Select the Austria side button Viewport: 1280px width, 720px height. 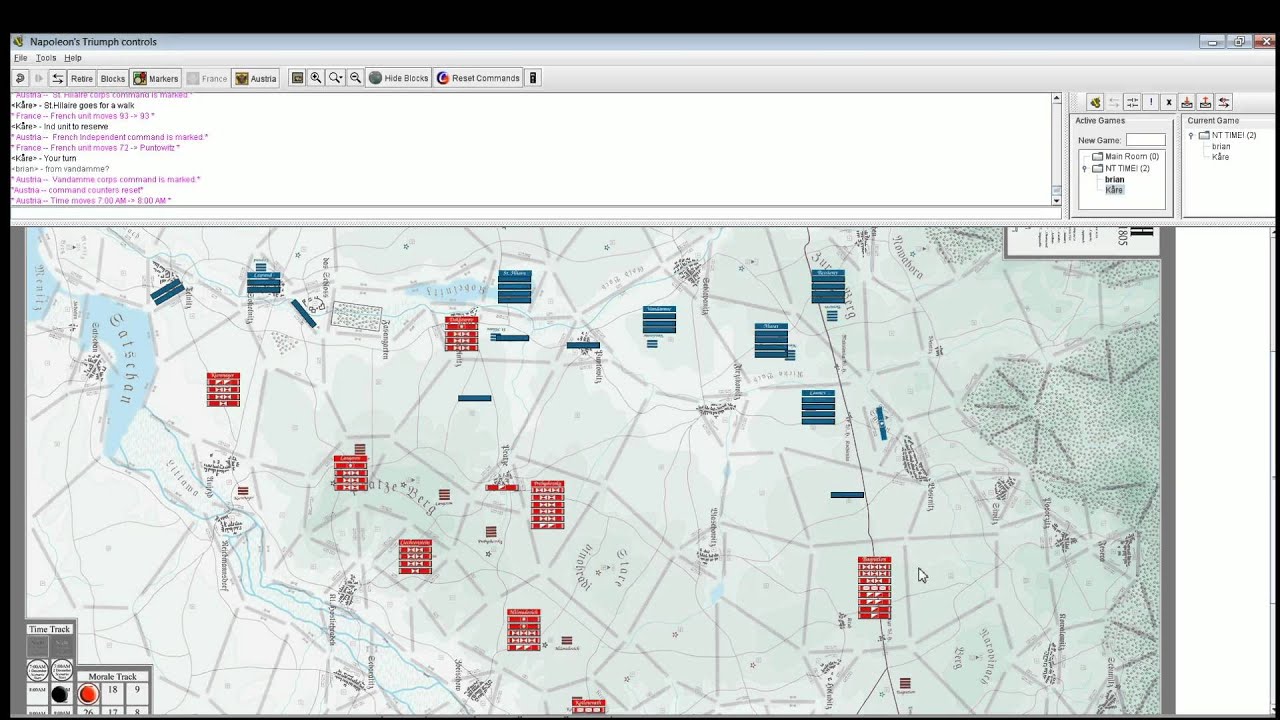click(255, 78)
